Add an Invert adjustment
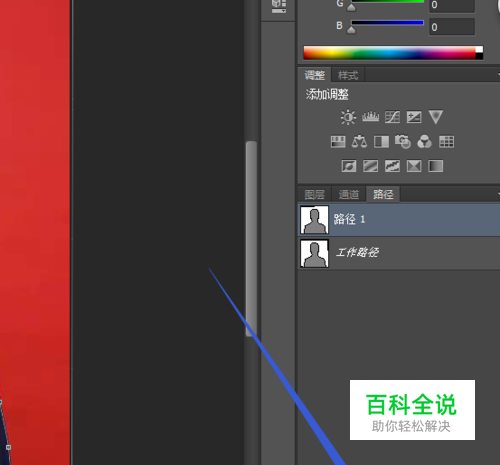 point(349,166)
